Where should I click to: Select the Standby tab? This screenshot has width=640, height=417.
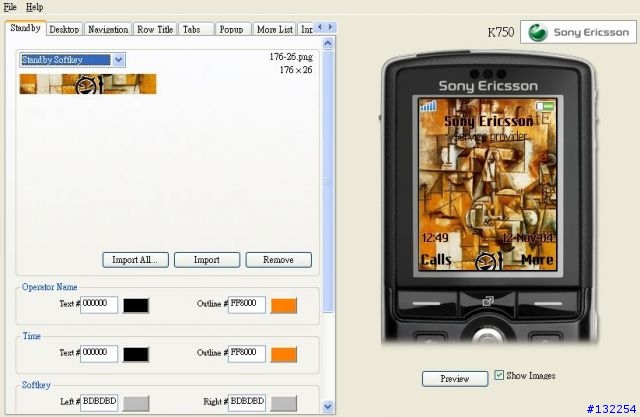click(x=25, y=28)
